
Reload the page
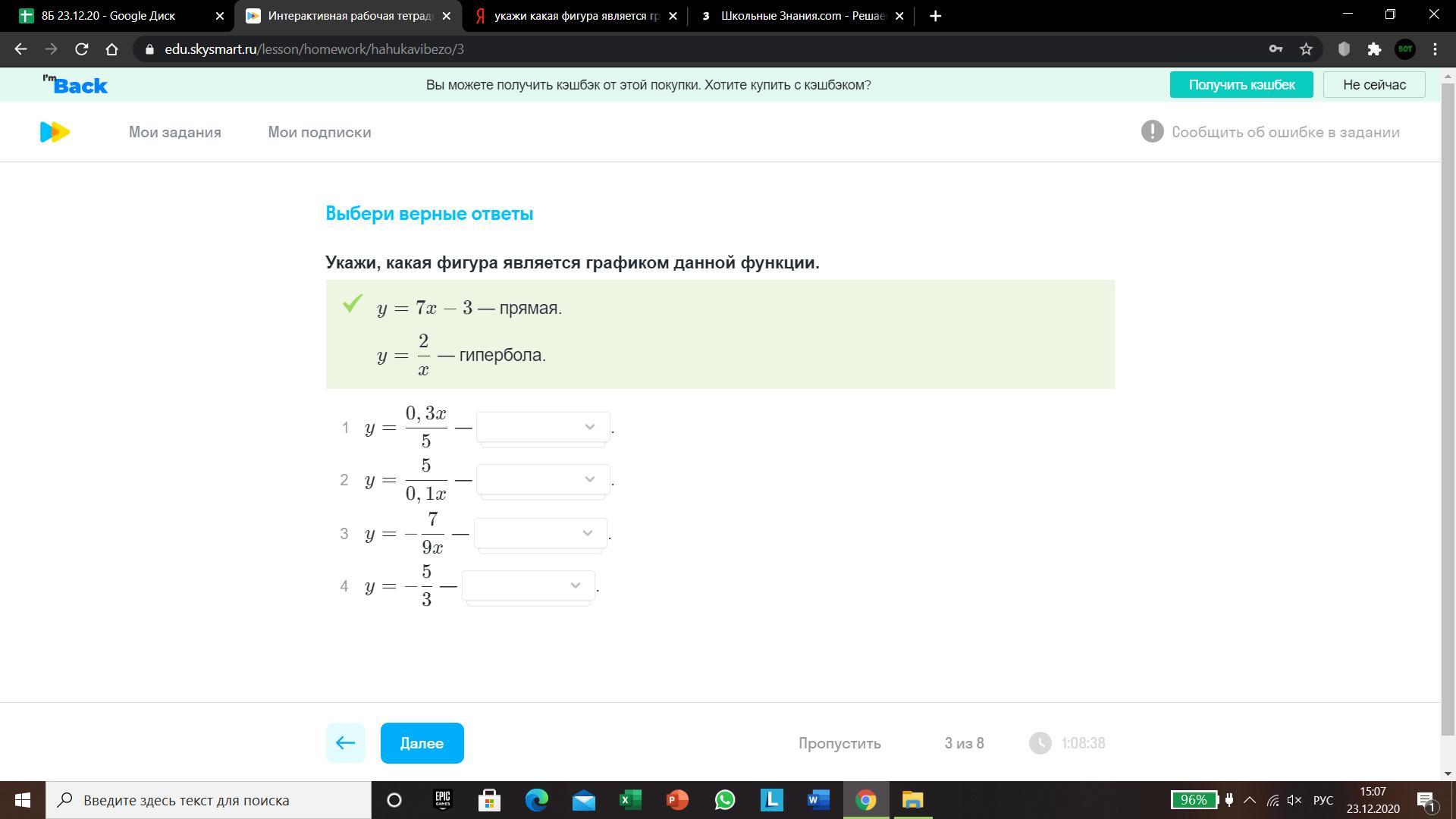pyautogui.click(x=81, y=49)
